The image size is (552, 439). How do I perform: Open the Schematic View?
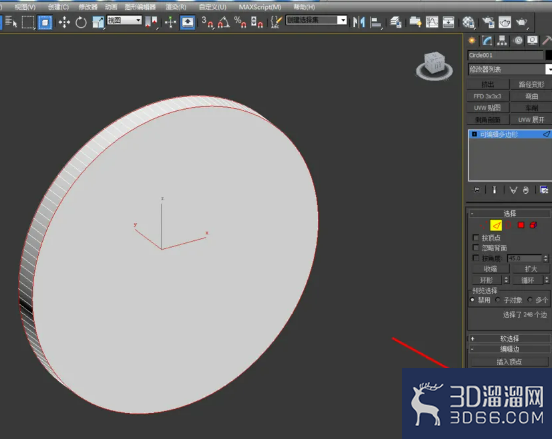pyautogui.click(x=448, y=22)
